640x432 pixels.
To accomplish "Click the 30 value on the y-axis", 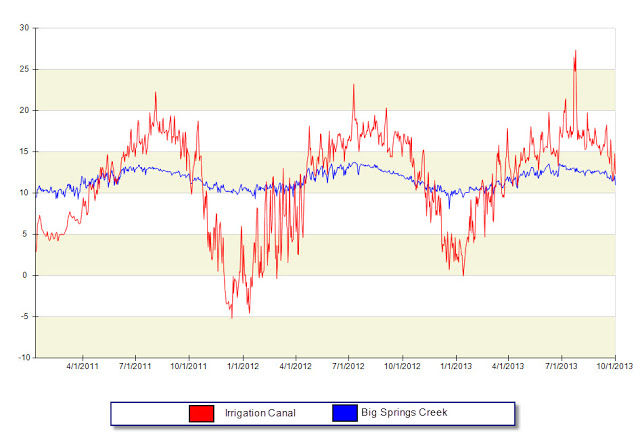I will pyautogui.click(x=24, y=28).
